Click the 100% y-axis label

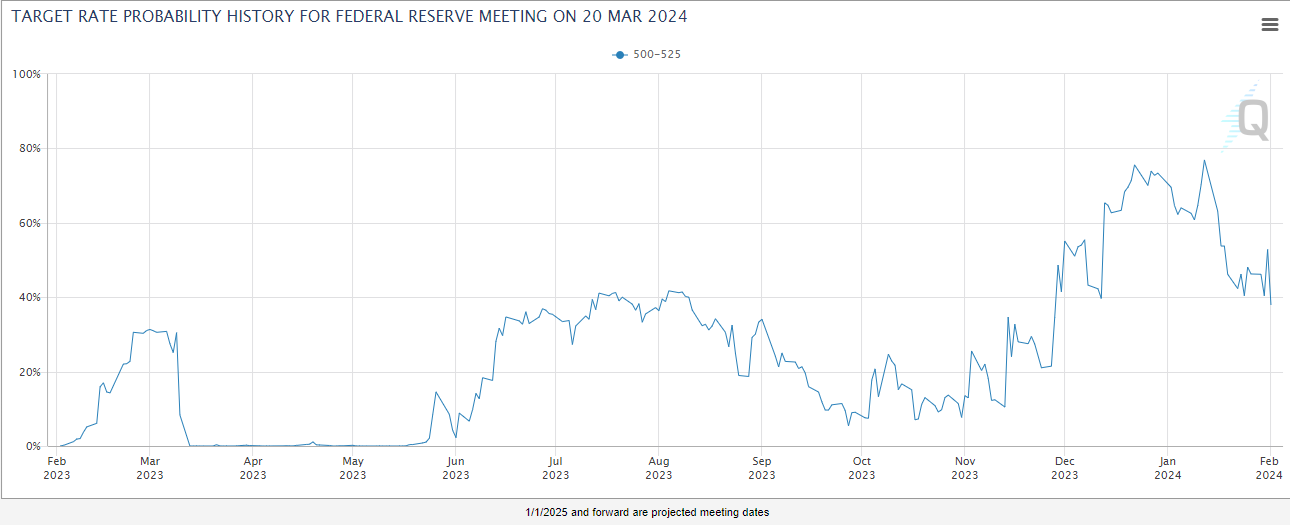point(26,74)
